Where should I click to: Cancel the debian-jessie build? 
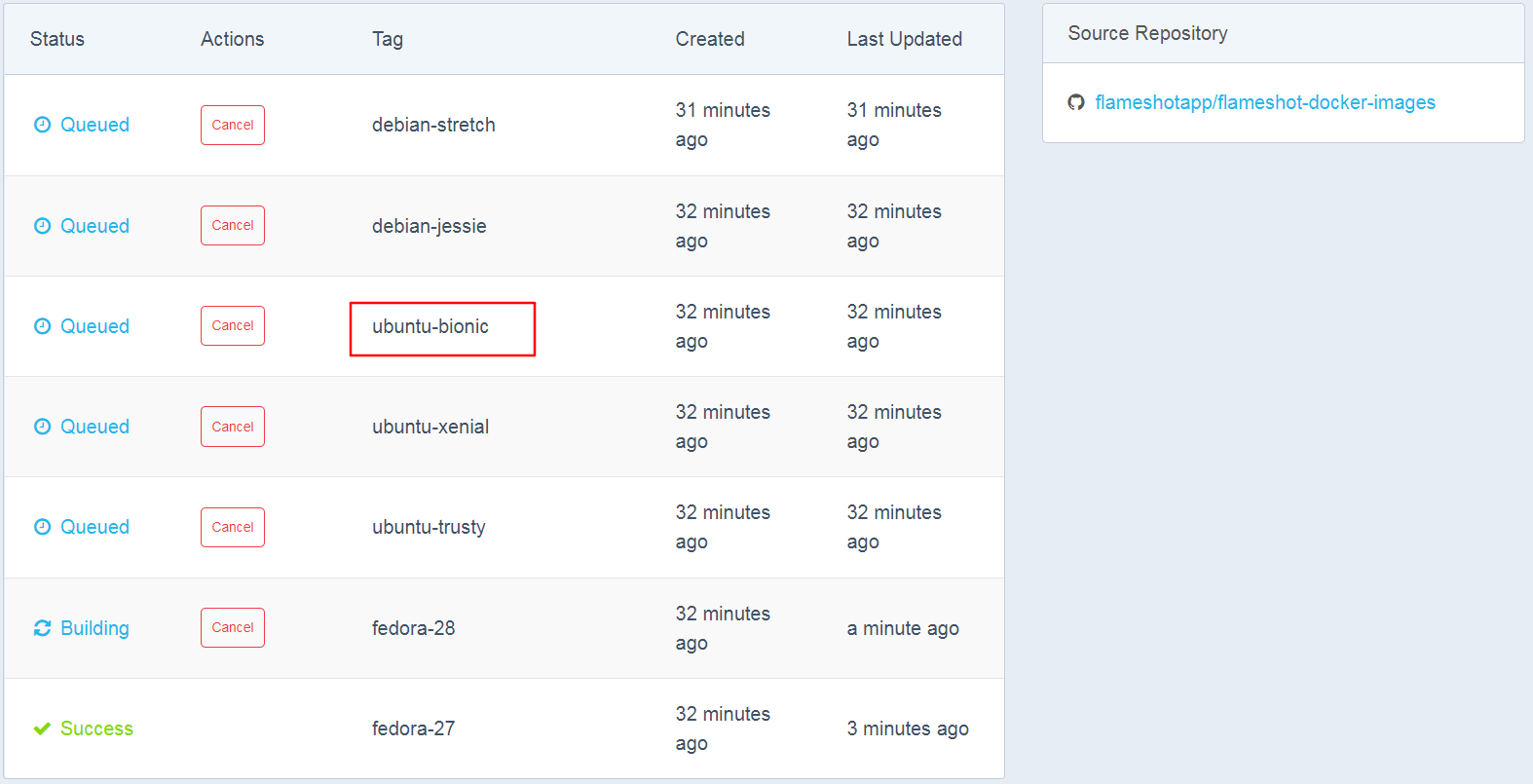tap(233, 225)
